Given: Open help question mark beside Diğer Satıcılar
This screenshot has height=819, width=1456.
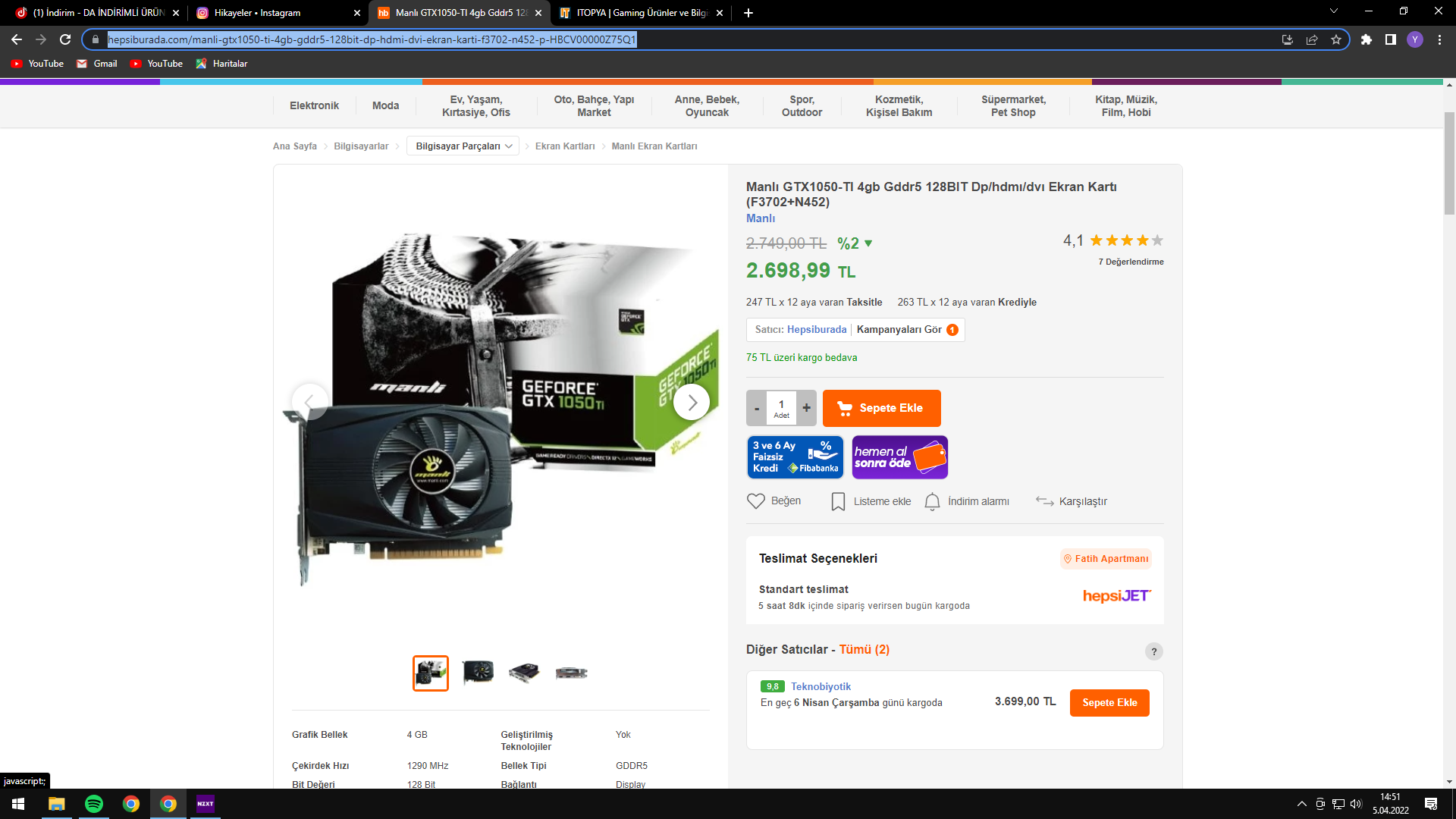Looking at the screenshot, I should pyautogui.click(x=1154, y=651).
